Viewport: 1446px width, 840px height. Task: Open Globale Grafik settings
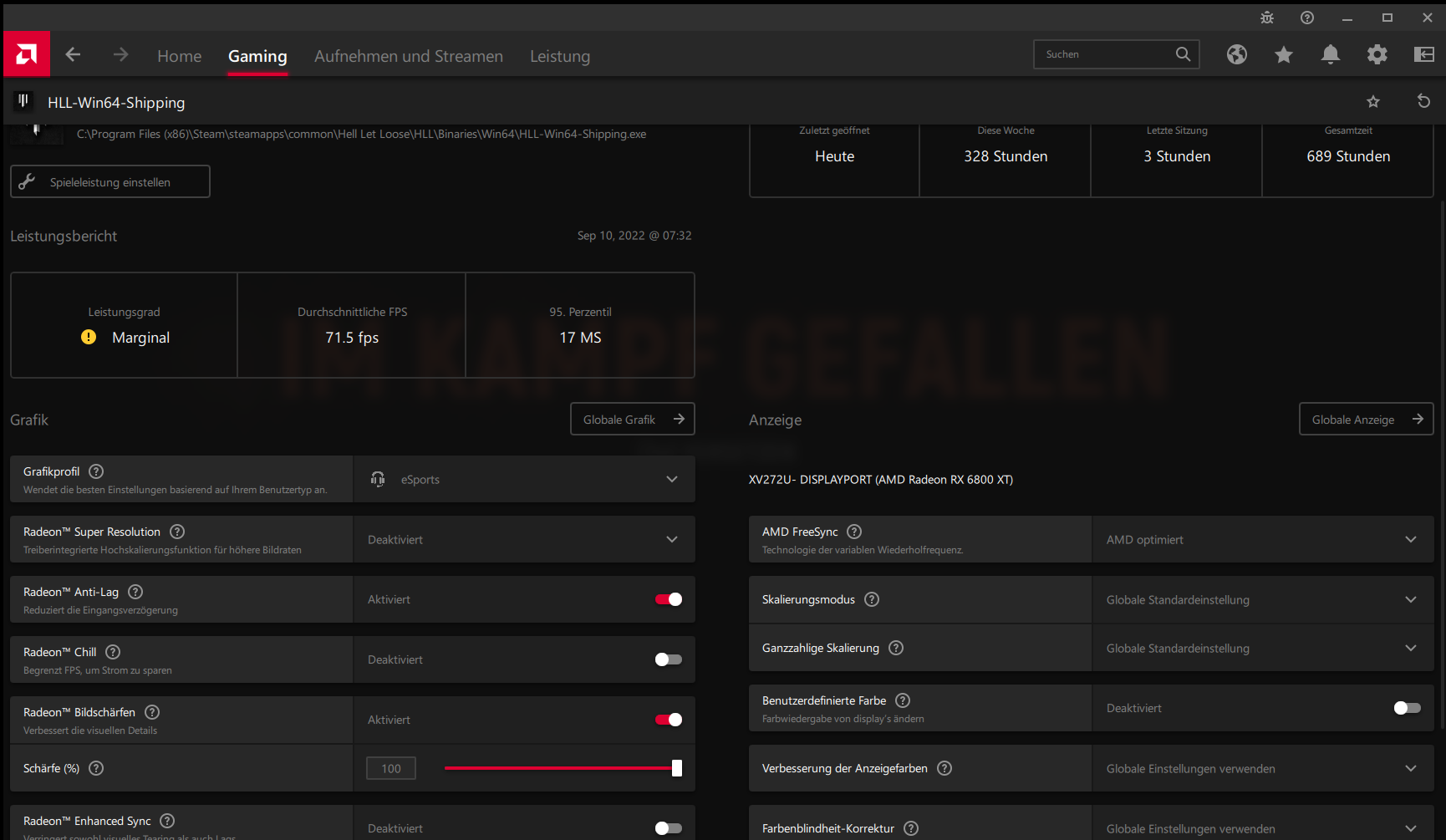click(x=633, y=419)
